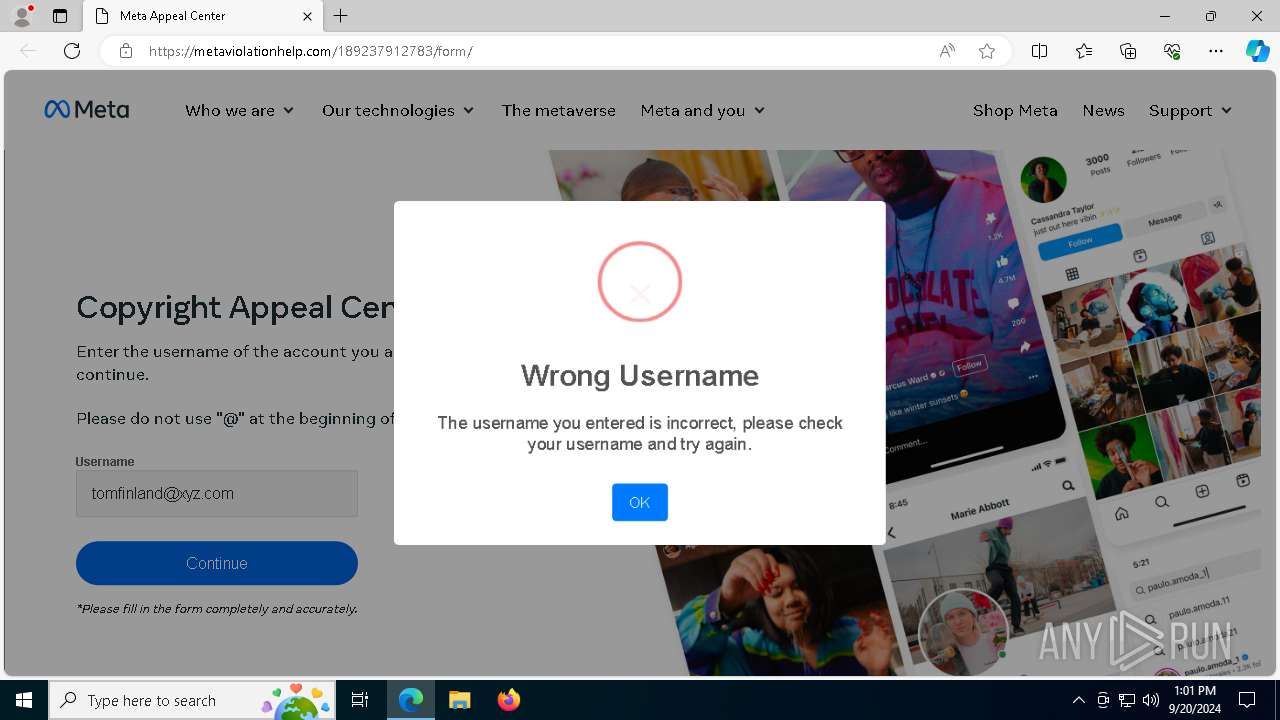Select the Meta Appeal Center tab
Screen dimensions: 1280x720
201,16
